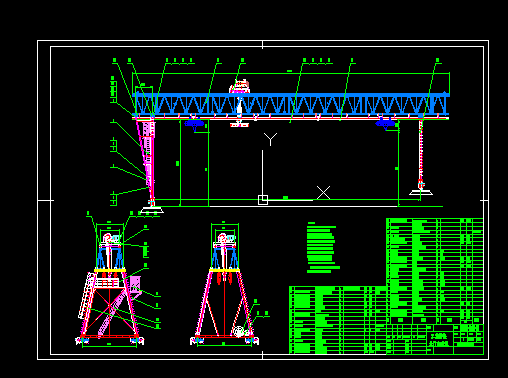This screenshot has width=508, height=378.
Task: Select the yellow beam in the middle side view
Action: click(x=224, y=270)
